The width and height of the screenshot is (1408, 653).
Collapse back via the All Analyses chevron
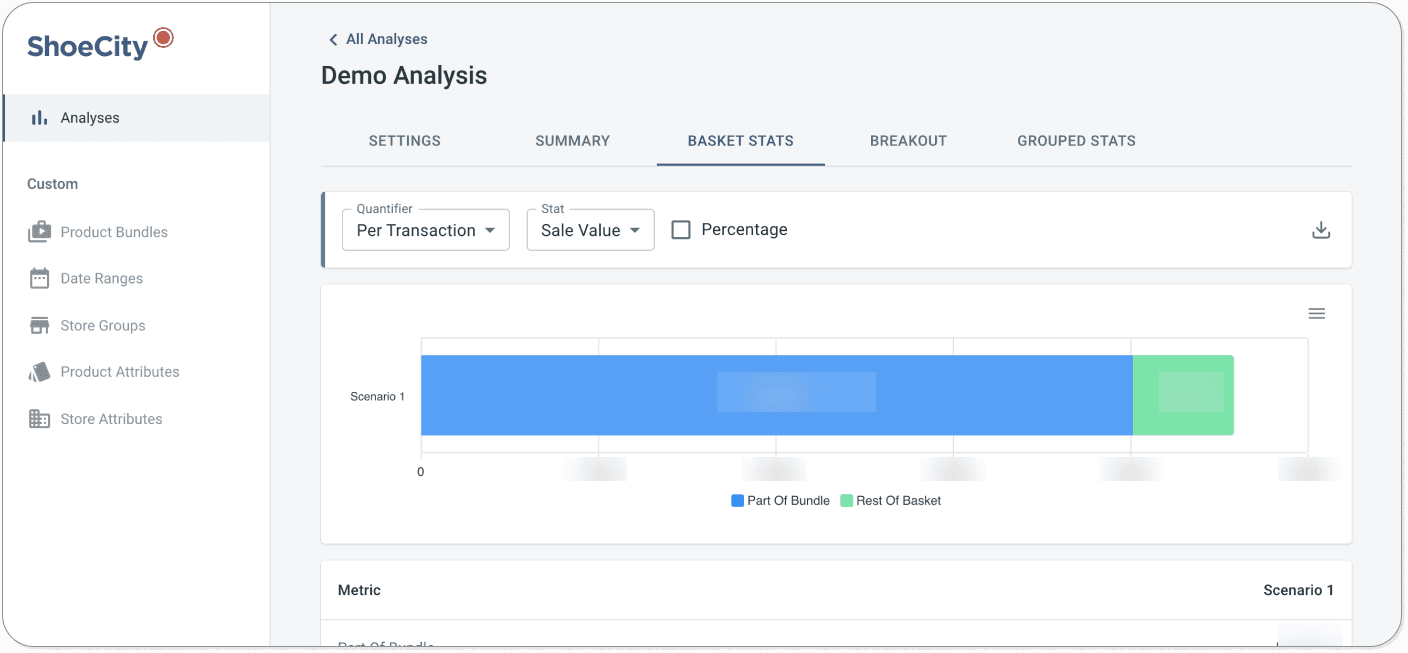click(333, 39)
